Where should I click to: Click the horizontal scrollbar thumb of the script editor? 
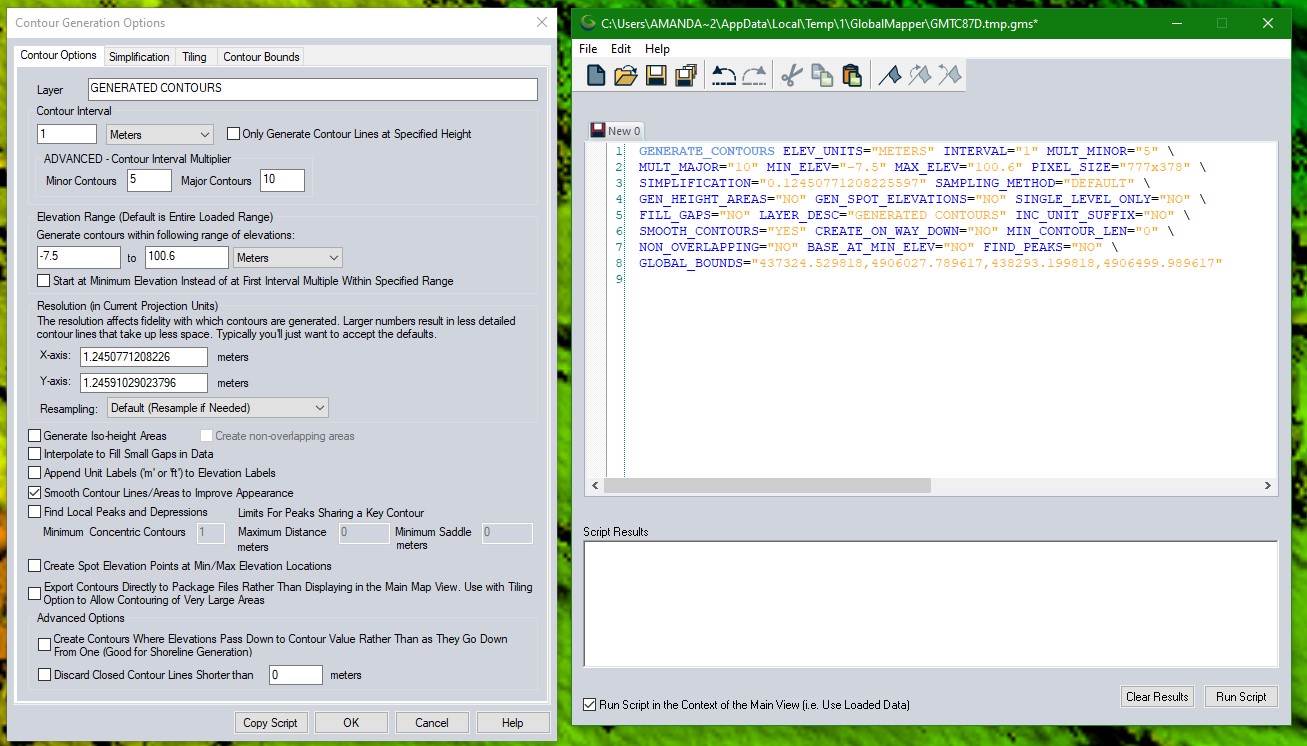(x=766, y=485)
